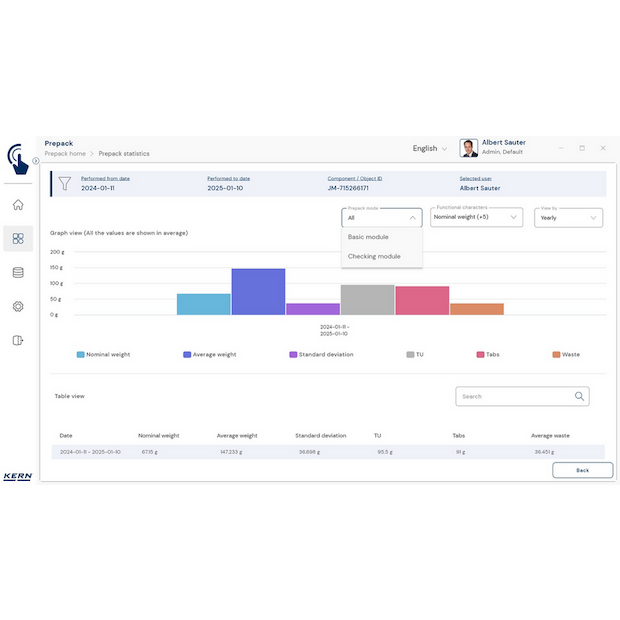Open the View by Yearly dropdown
620x620 pixels.
click(x=568, y=217)
